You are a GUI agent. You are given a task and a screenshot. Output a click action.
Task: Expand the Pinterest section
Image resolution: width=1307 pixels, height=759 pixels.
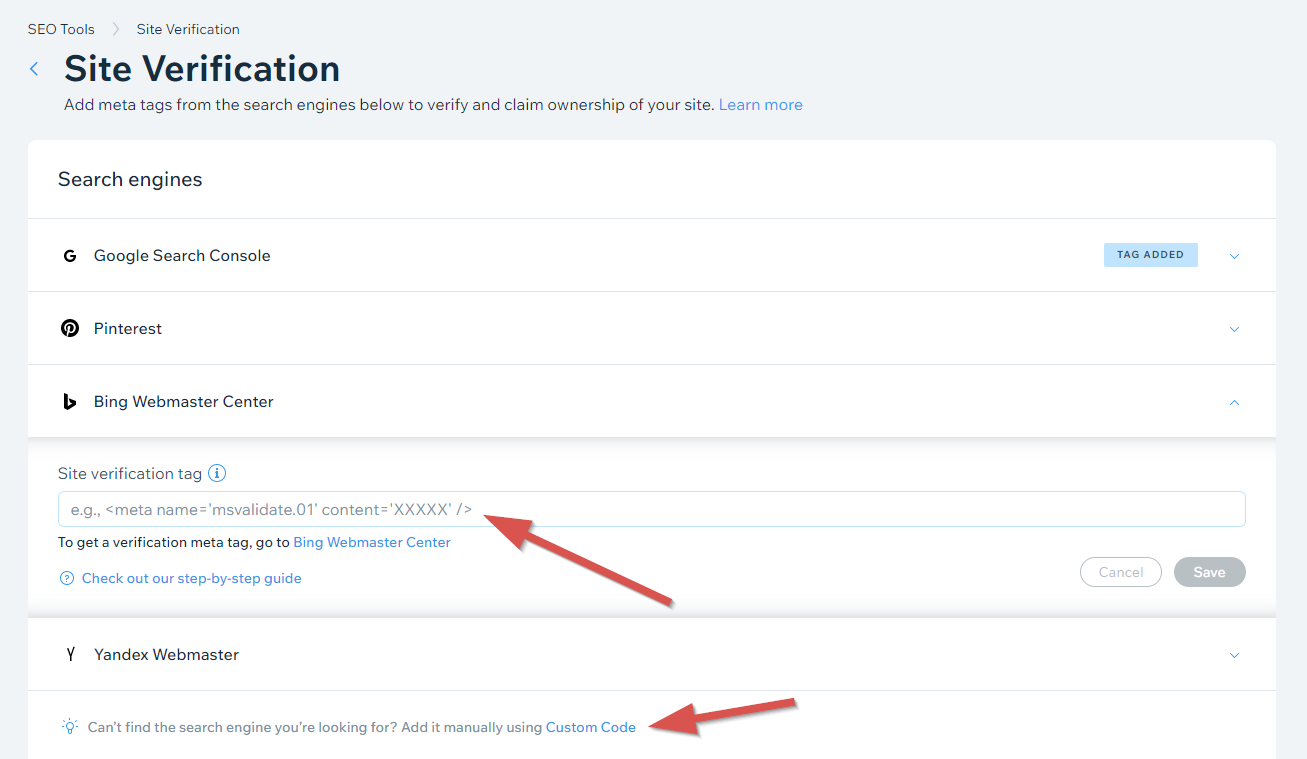1234,328
